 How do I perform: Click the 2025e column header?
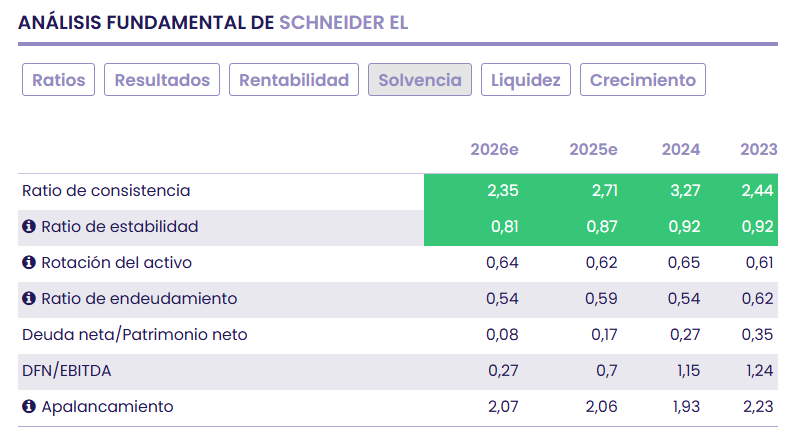(x=593, y=150)
